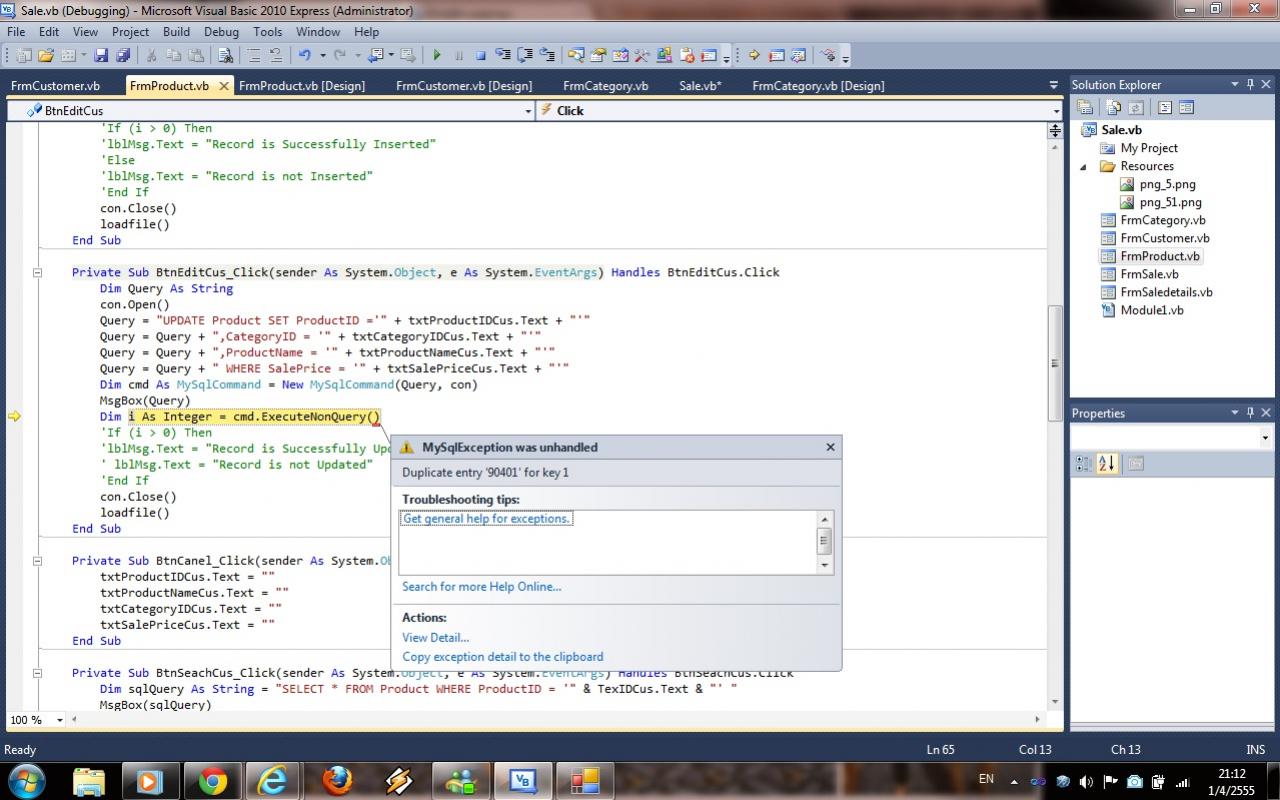Open the Solution Explorer window position dropdown
This screenshot has width=1280, height=800.
[1235, 85]
